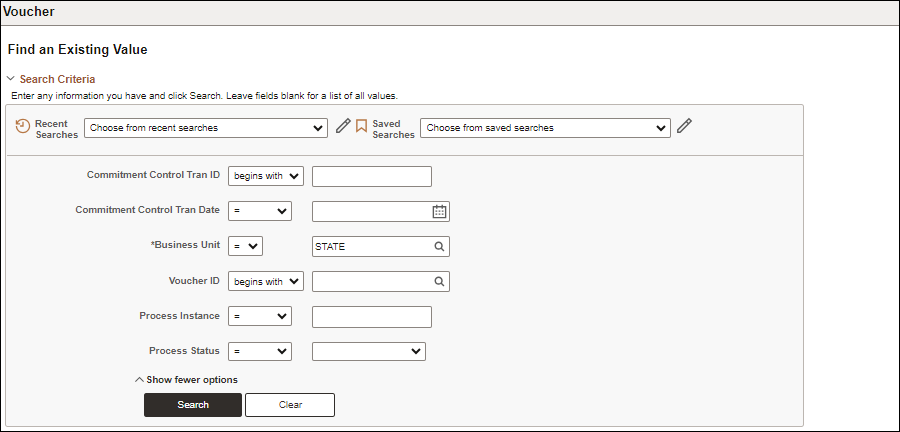The width and height of the screenshot is (900, 432).
Task: Click the Recent Searches clock icon
Action: pyautogui.click(x=22, y=126)
